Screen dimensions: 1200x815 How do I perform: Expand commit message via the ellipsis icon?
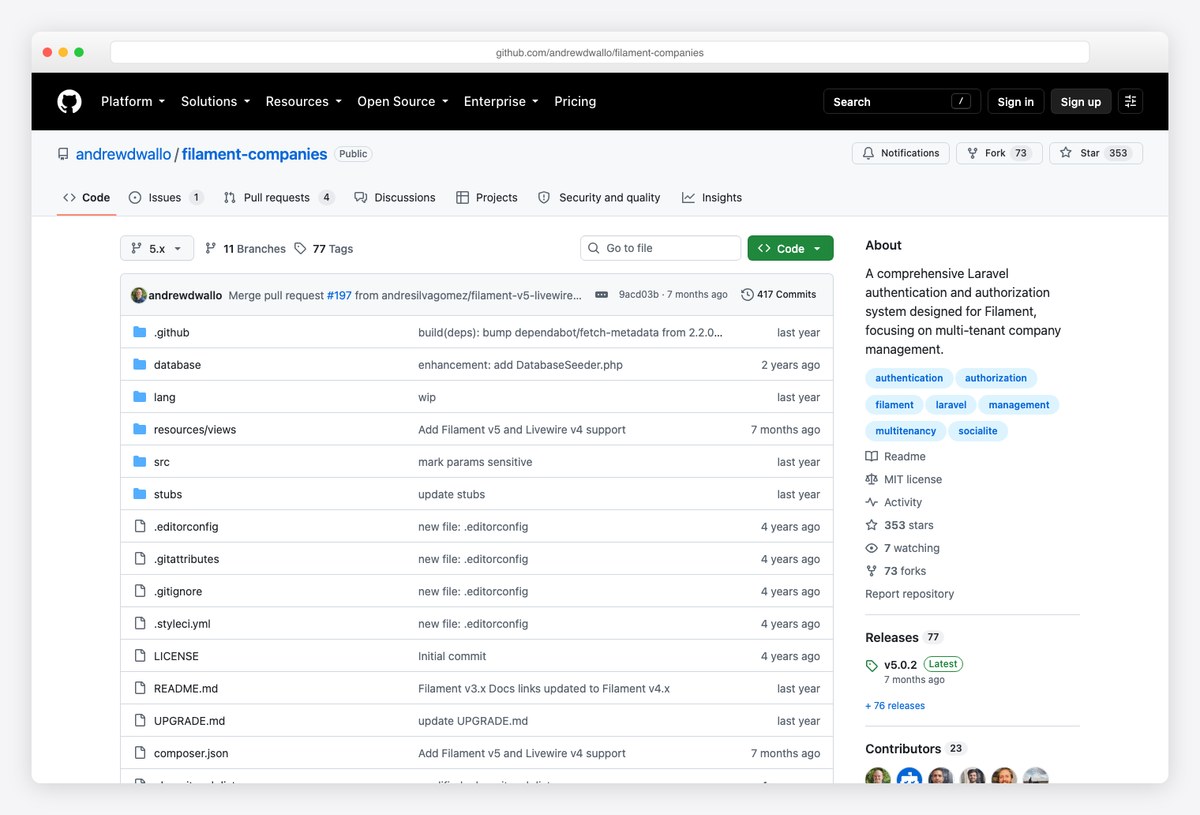(x=601, y=295)
